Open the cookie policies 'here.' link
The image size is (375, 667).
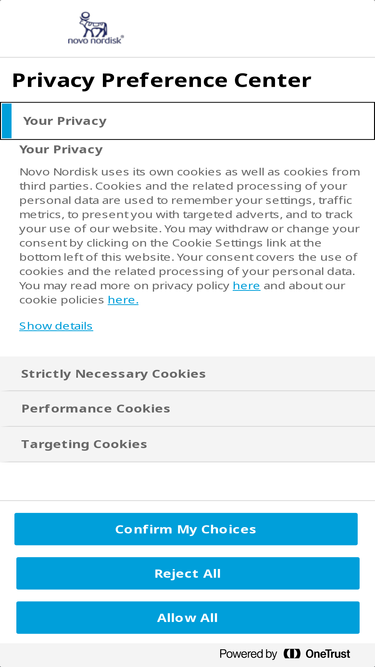click(123, 300)
